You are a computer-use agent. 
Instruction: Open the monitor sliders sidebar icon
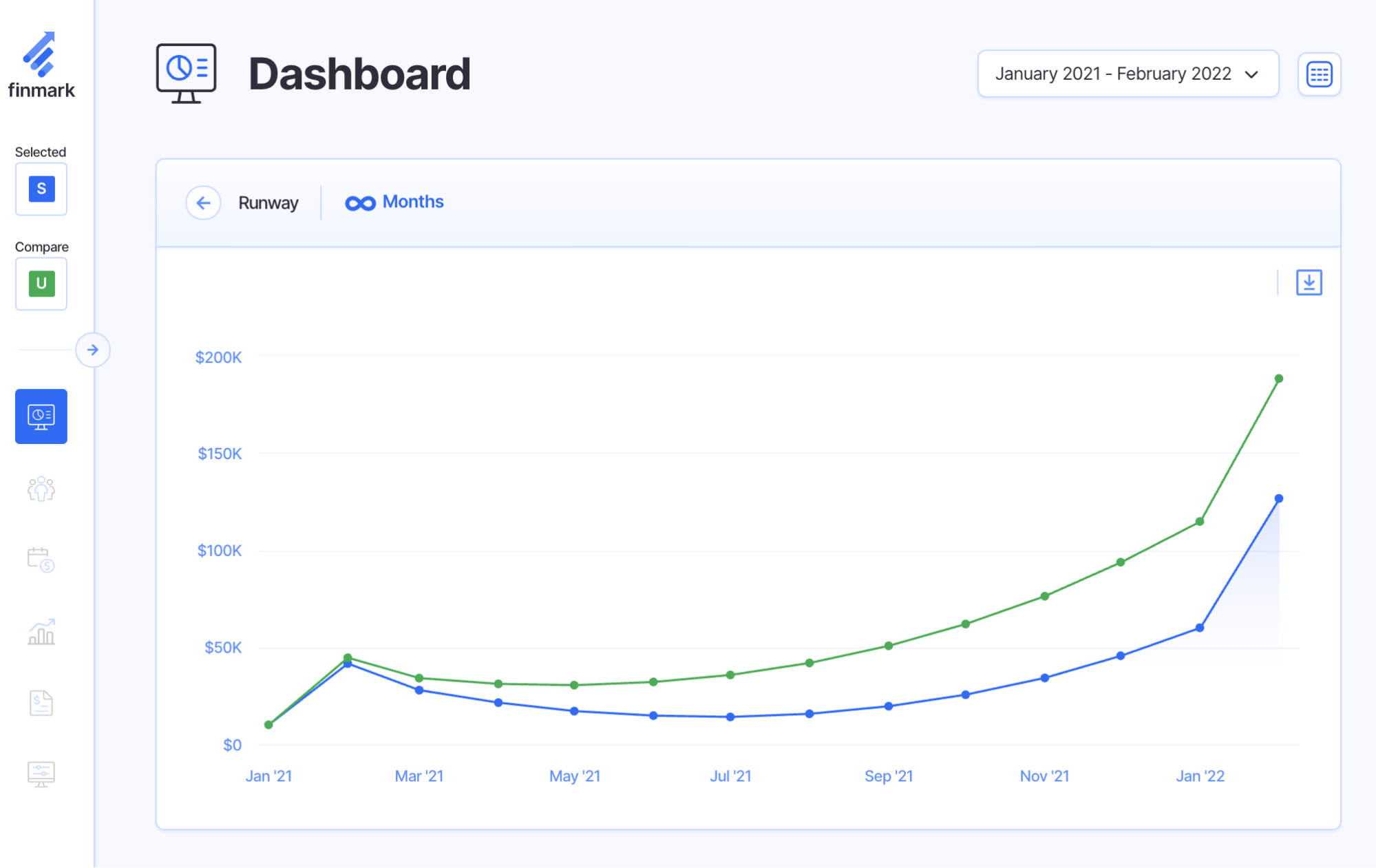(x=41, y=774)
